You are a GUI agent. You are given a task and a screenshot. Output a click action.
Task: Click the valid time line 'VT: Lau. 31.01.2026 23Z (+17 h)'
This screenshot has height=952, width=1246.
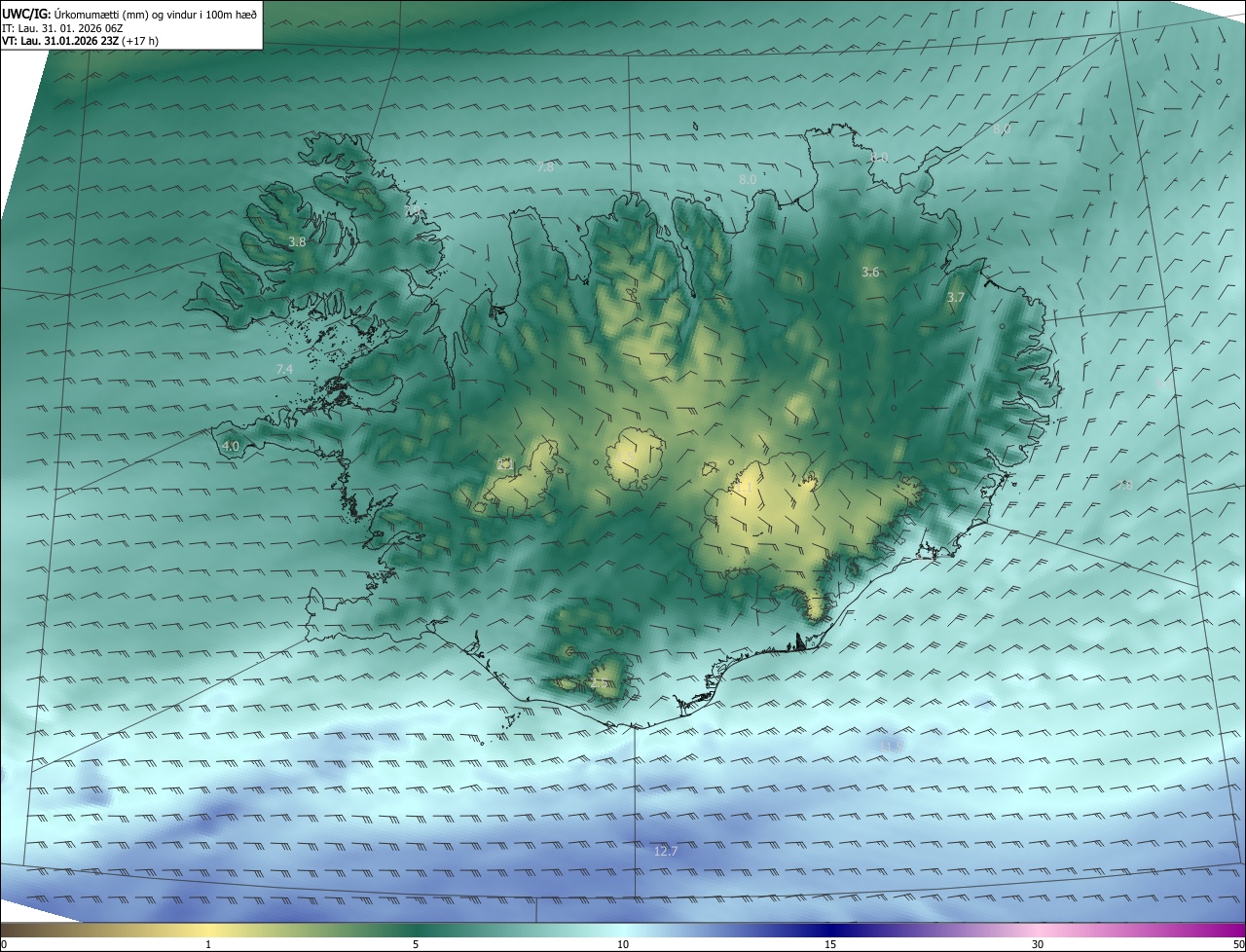click(80, 42)
